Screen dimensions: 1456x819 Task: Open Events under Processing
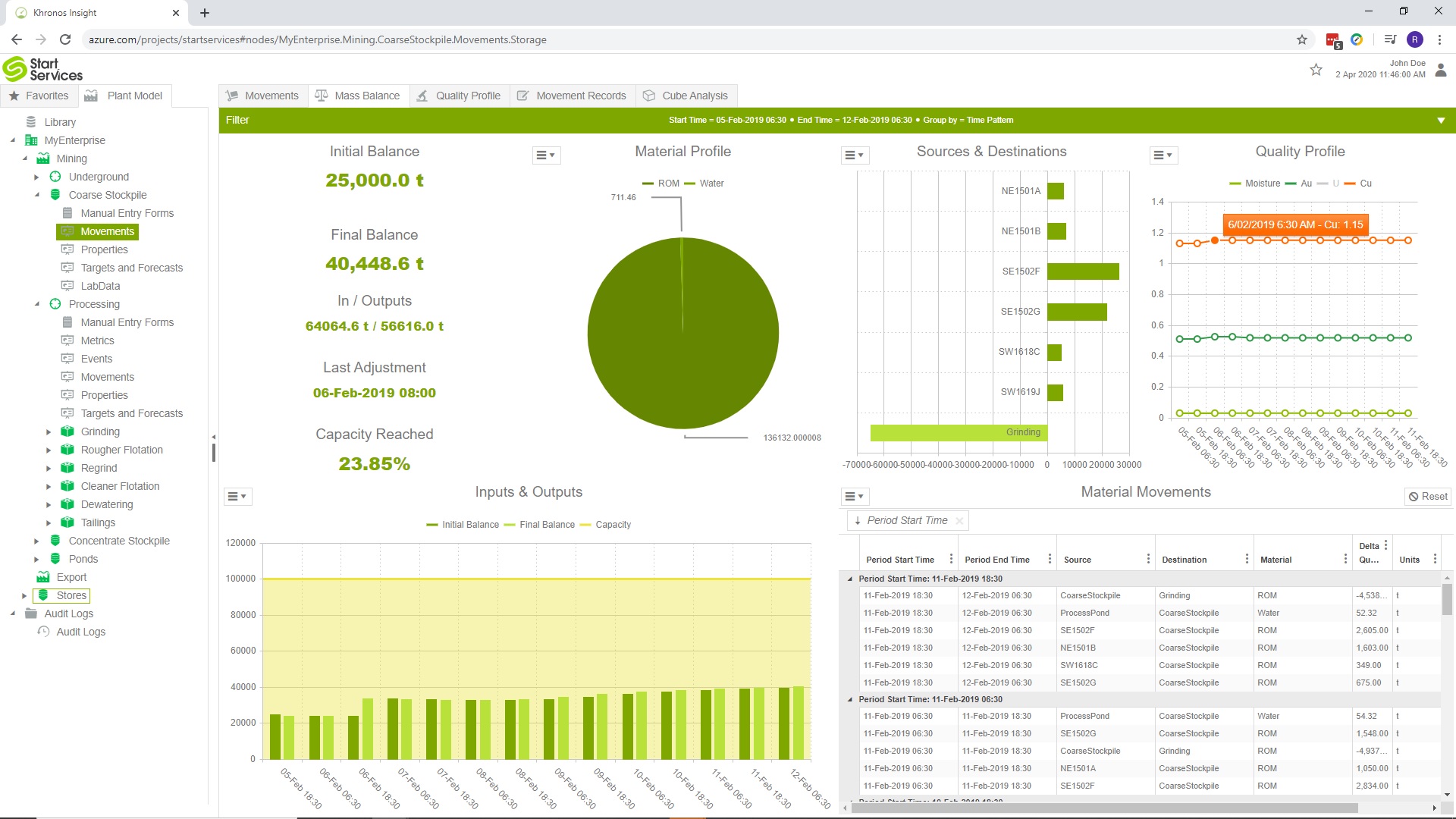pyautogui.click(x=96, y=359)
